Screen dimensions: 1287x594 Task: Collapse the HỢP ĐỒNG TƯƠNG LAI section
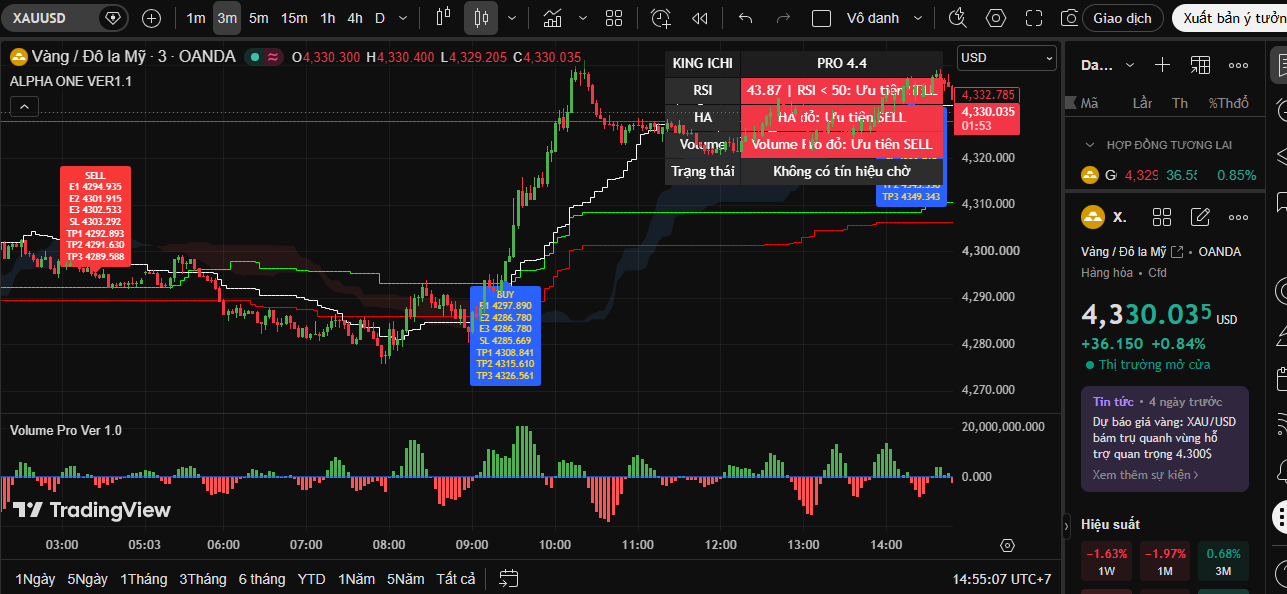coord(1090,145)
